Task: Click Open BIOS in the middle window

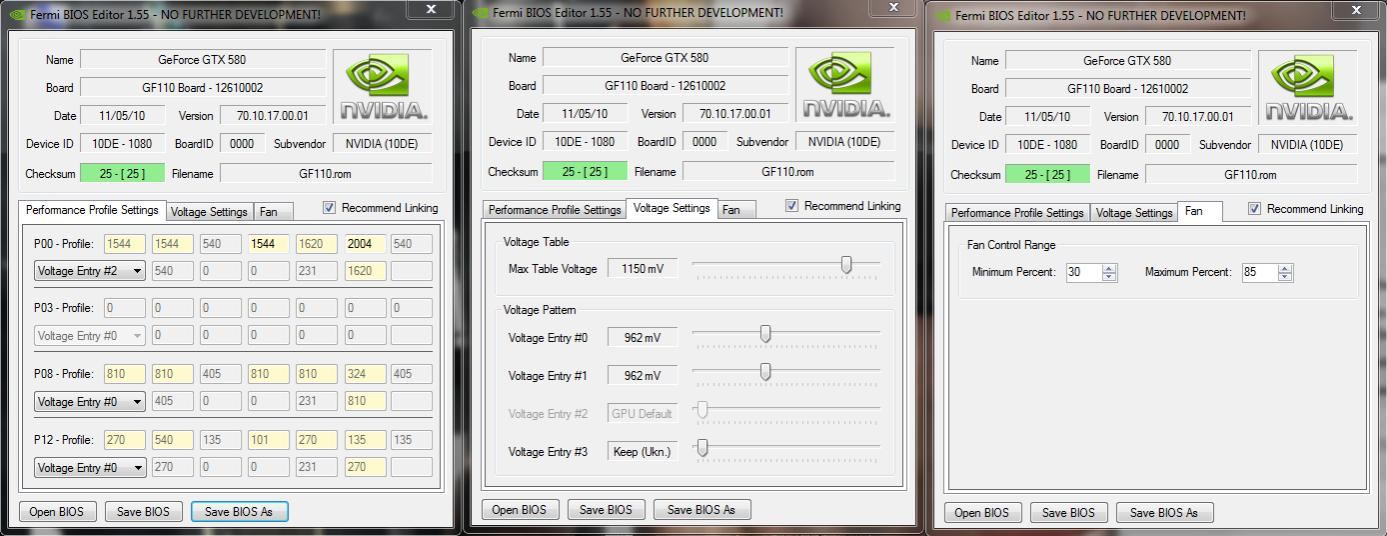Action: 520,509
